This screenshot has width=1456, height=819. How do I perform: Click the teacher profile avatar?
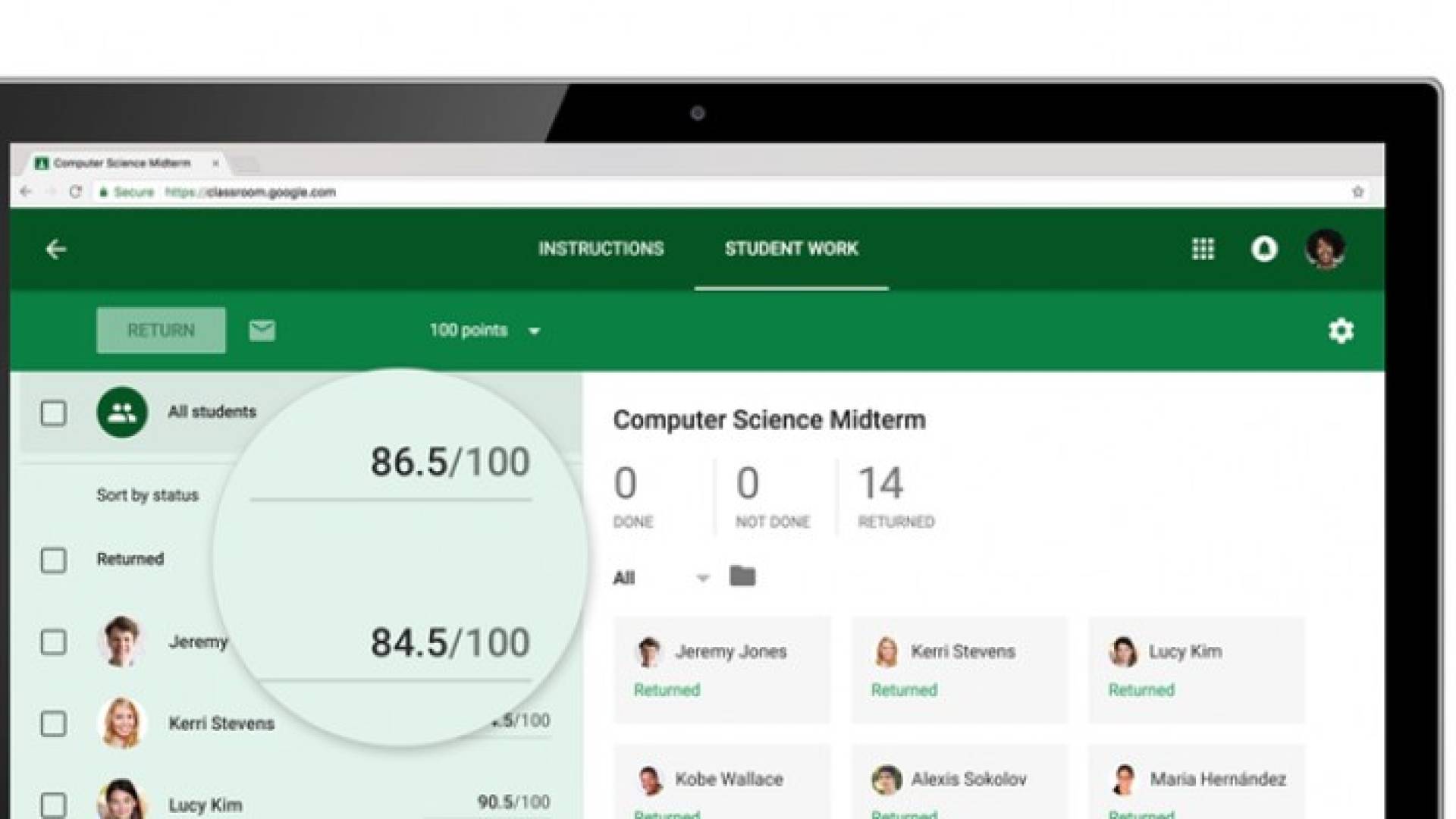click(x=1326, y=249)
